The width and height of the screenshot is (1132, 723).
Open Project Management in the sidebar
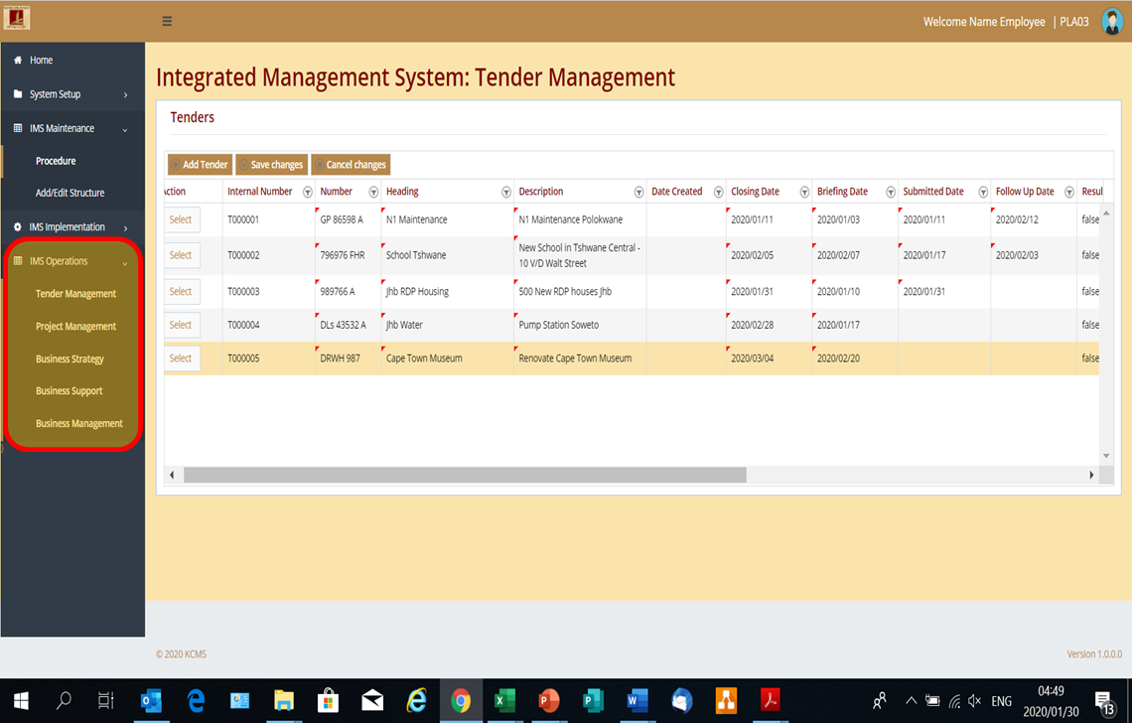[76, 326]
